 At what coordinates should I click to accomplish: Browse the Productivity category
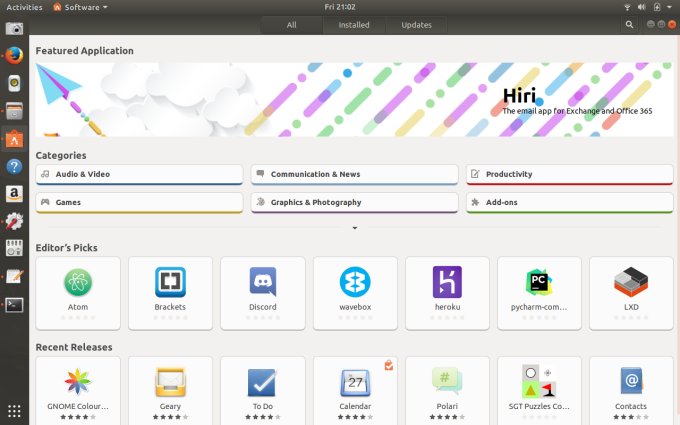569,174
